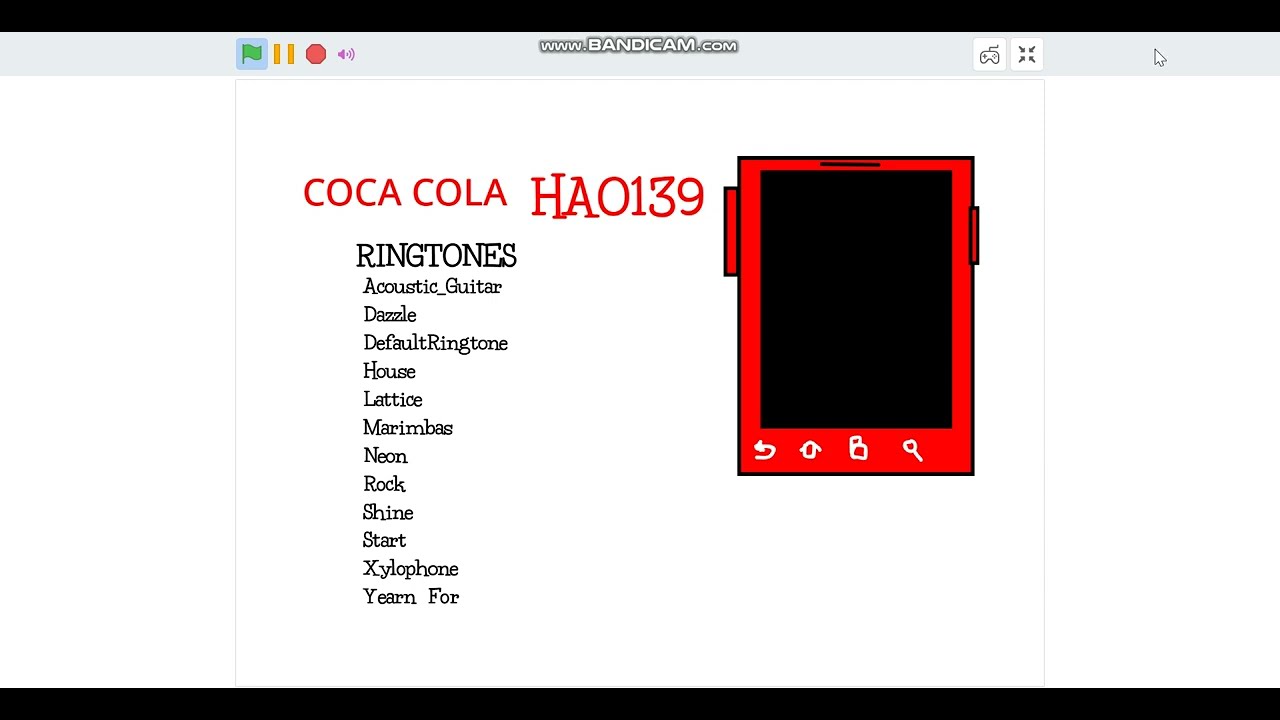1280x720 pixels.
Task: Click the HAO139 model name
Action: coord(617,197)
